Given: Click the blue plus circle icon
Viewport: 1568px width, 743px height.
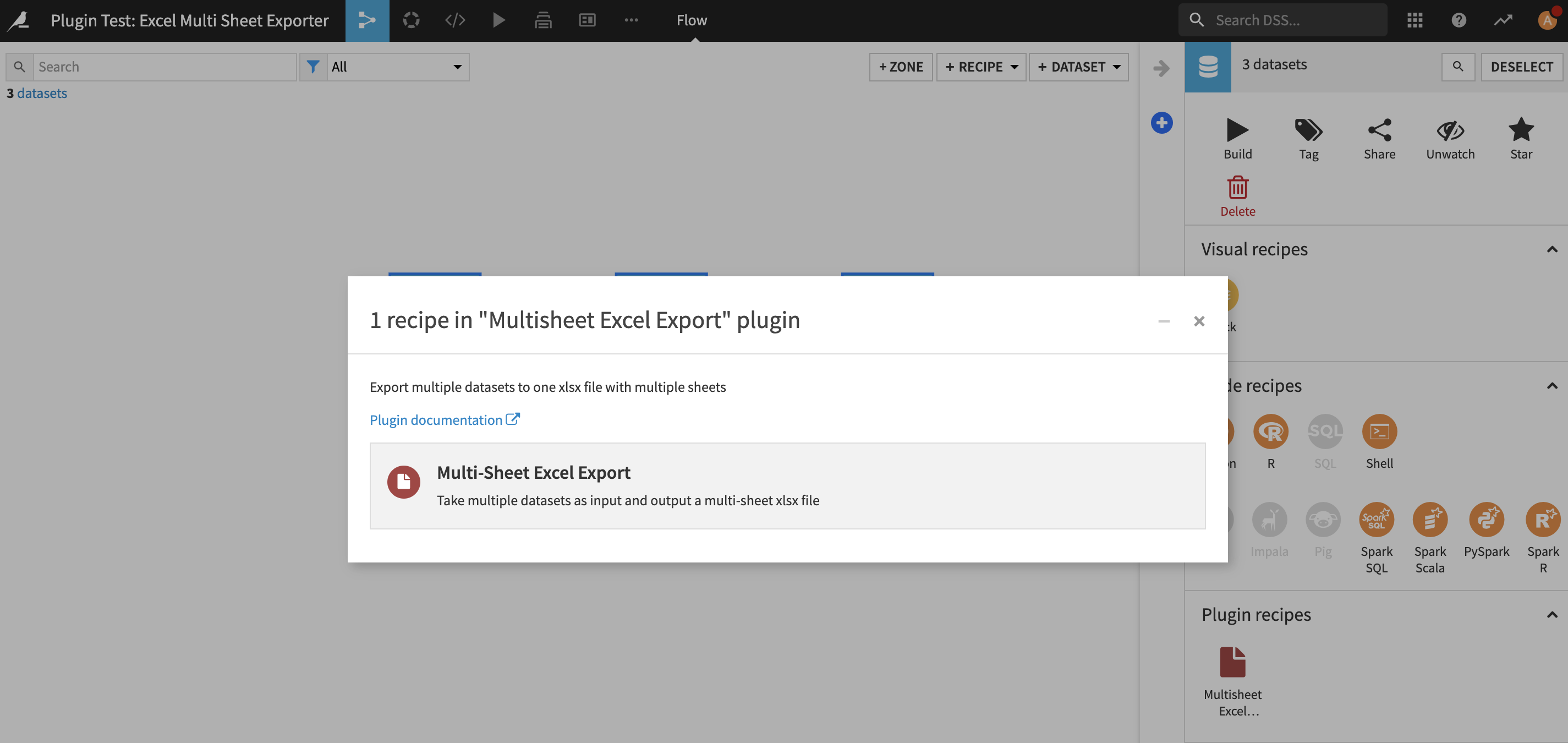Looking at the screenshot, I should 1161,122.
